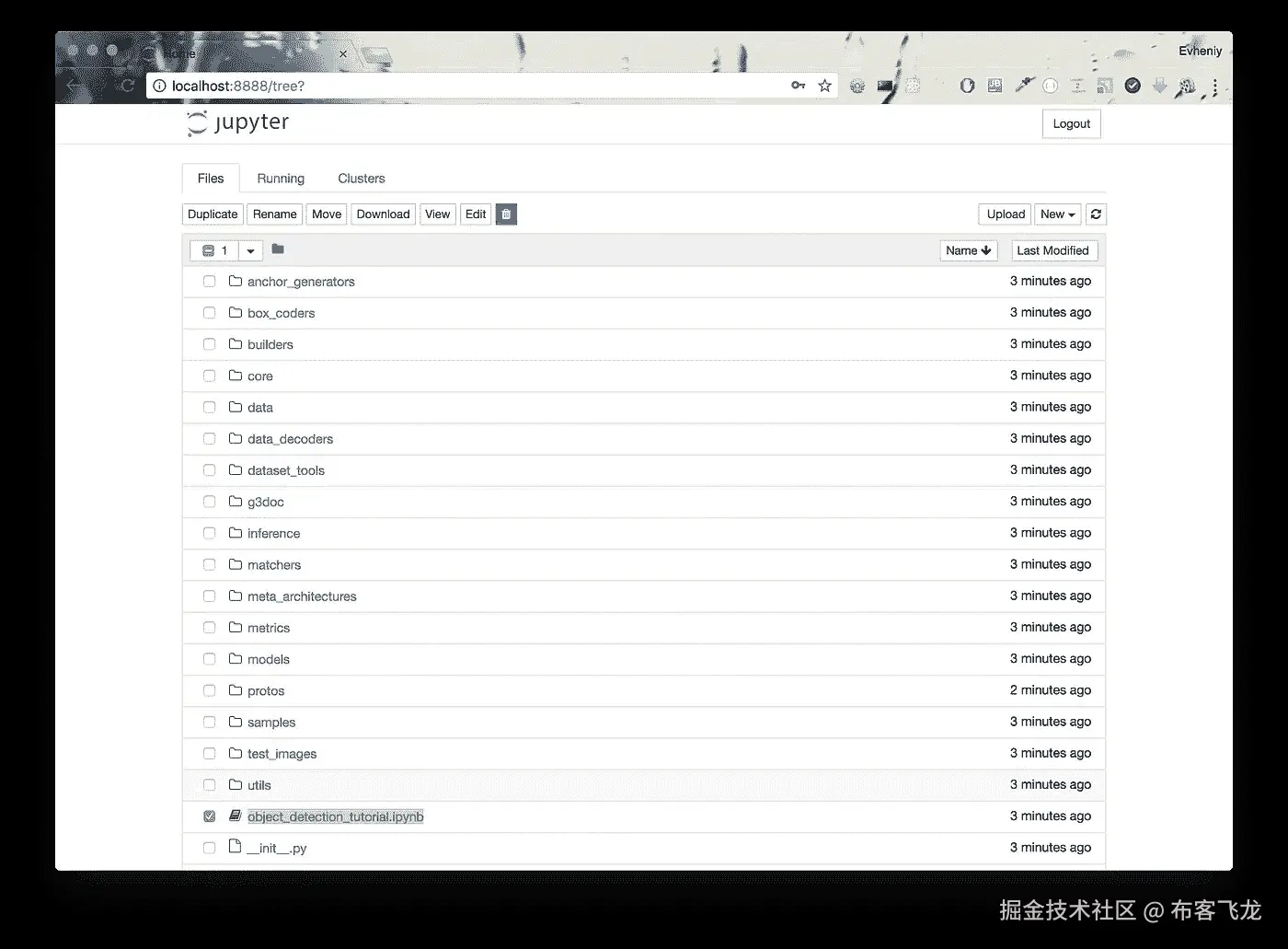This screenshot has width=1288, height=949.
Task: Select the Home browser tab
Action: coord(244,53)
